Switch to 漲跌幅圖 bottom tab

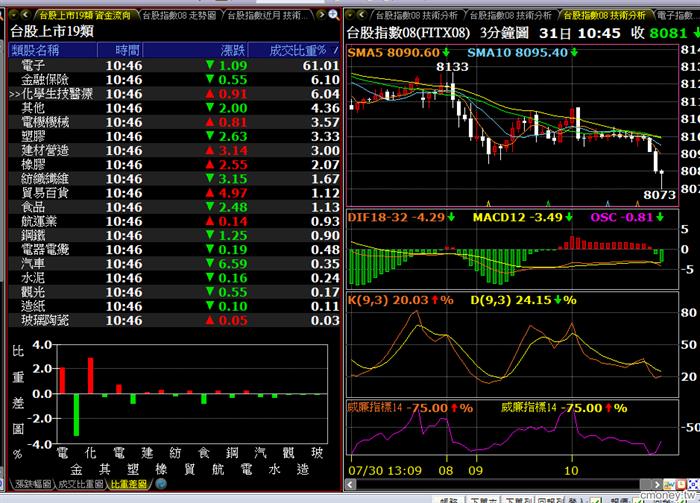pos(33,484)
